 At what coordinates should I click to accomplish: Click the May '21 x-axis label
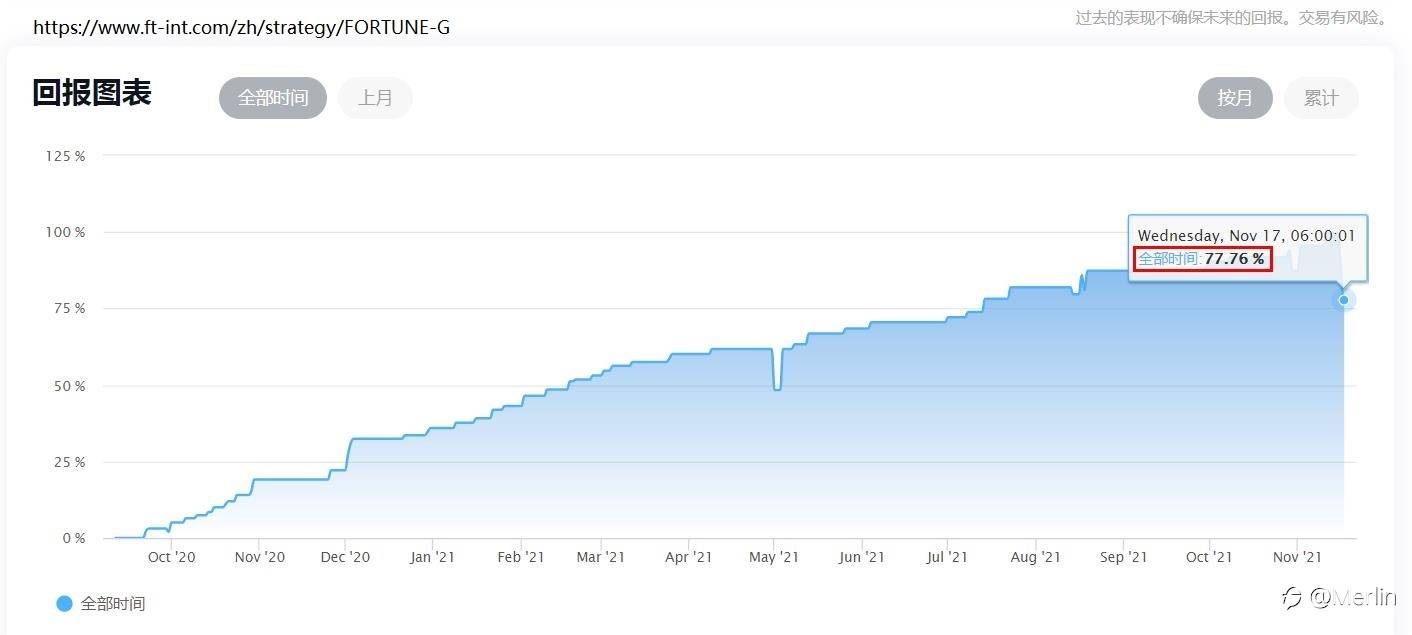point(775,557)
